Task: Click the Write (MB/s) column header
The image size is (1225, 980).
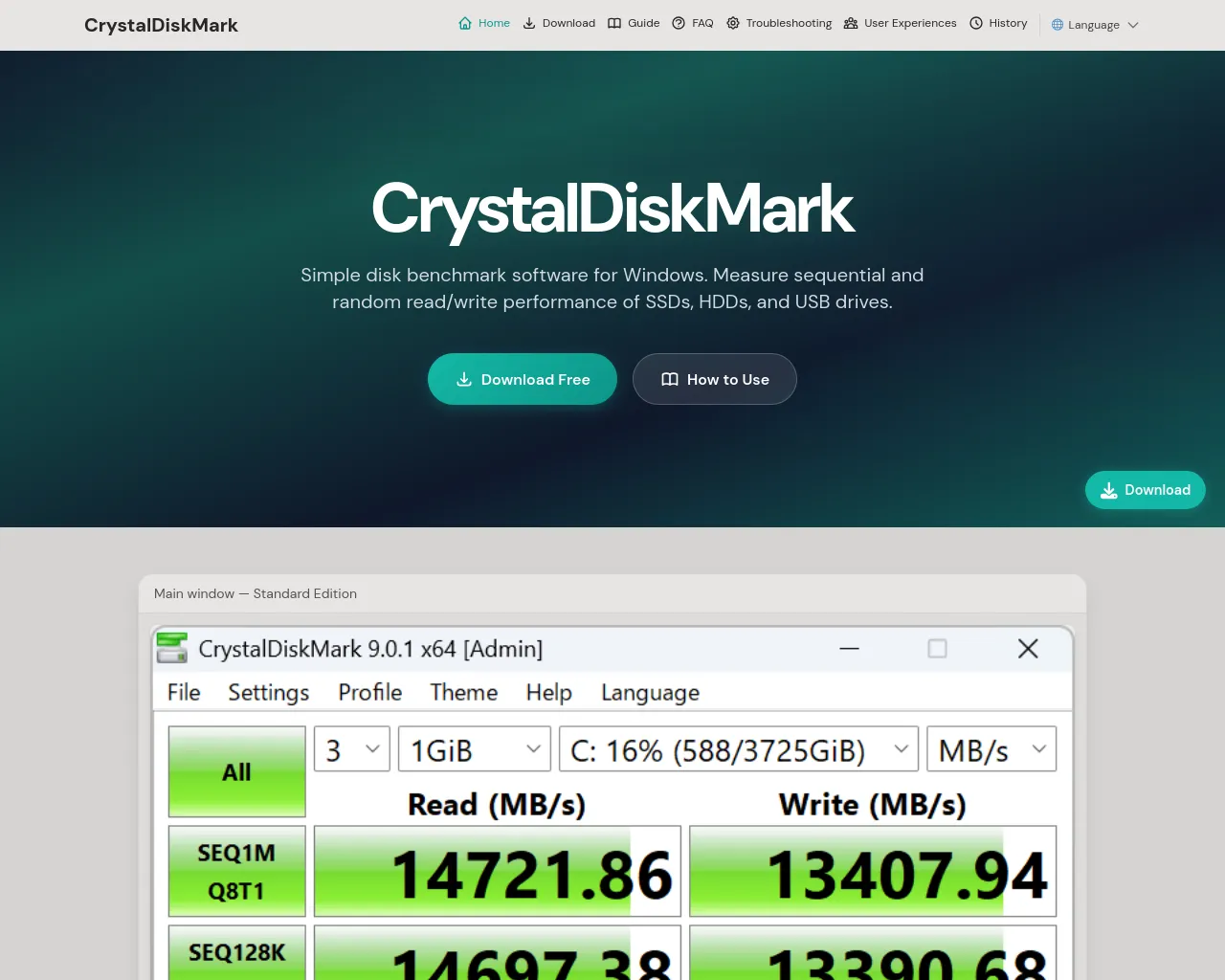Action: [x=873, y=805]
